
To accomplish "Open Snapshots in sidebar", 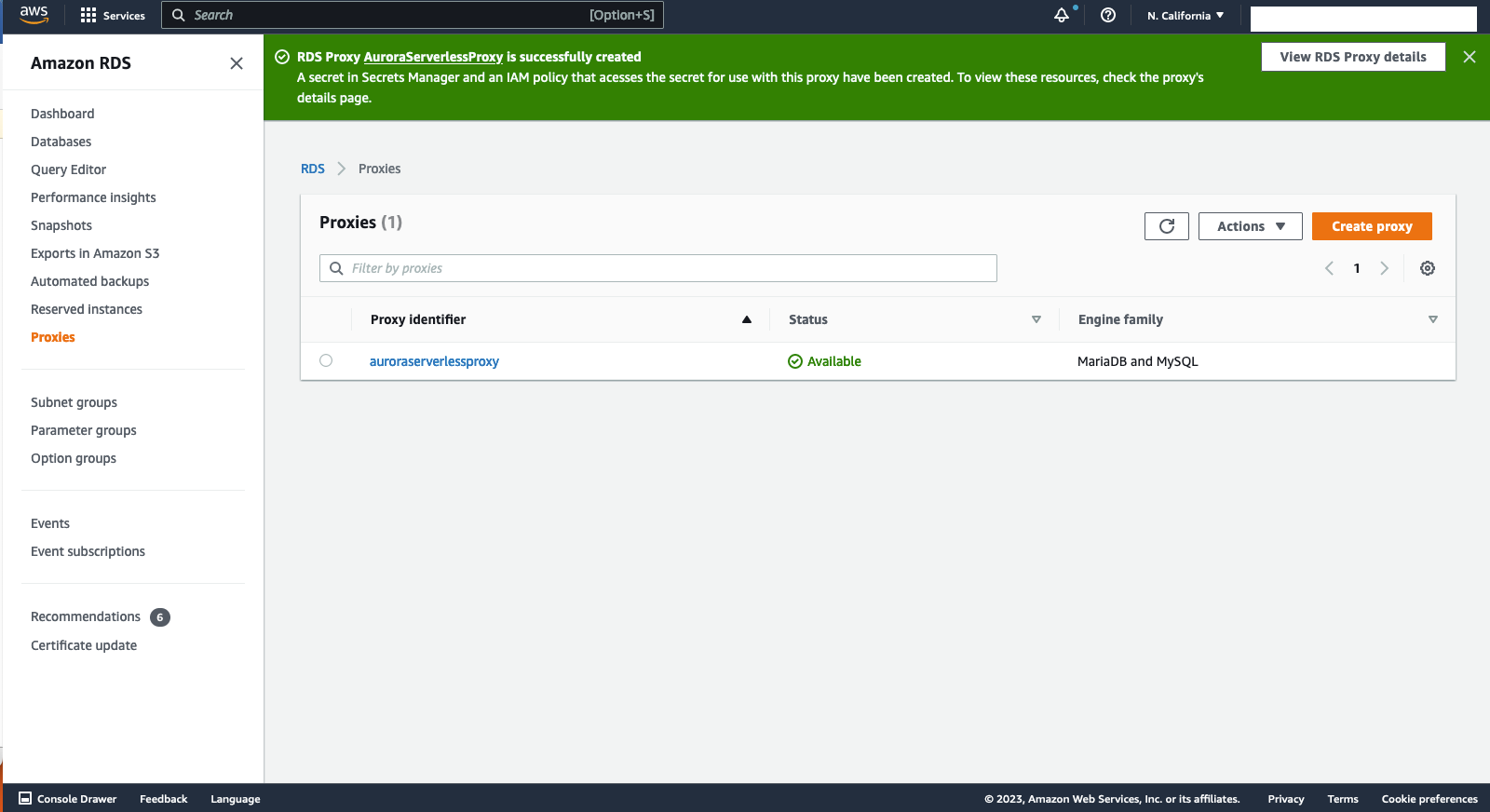I will pos(61,225).
